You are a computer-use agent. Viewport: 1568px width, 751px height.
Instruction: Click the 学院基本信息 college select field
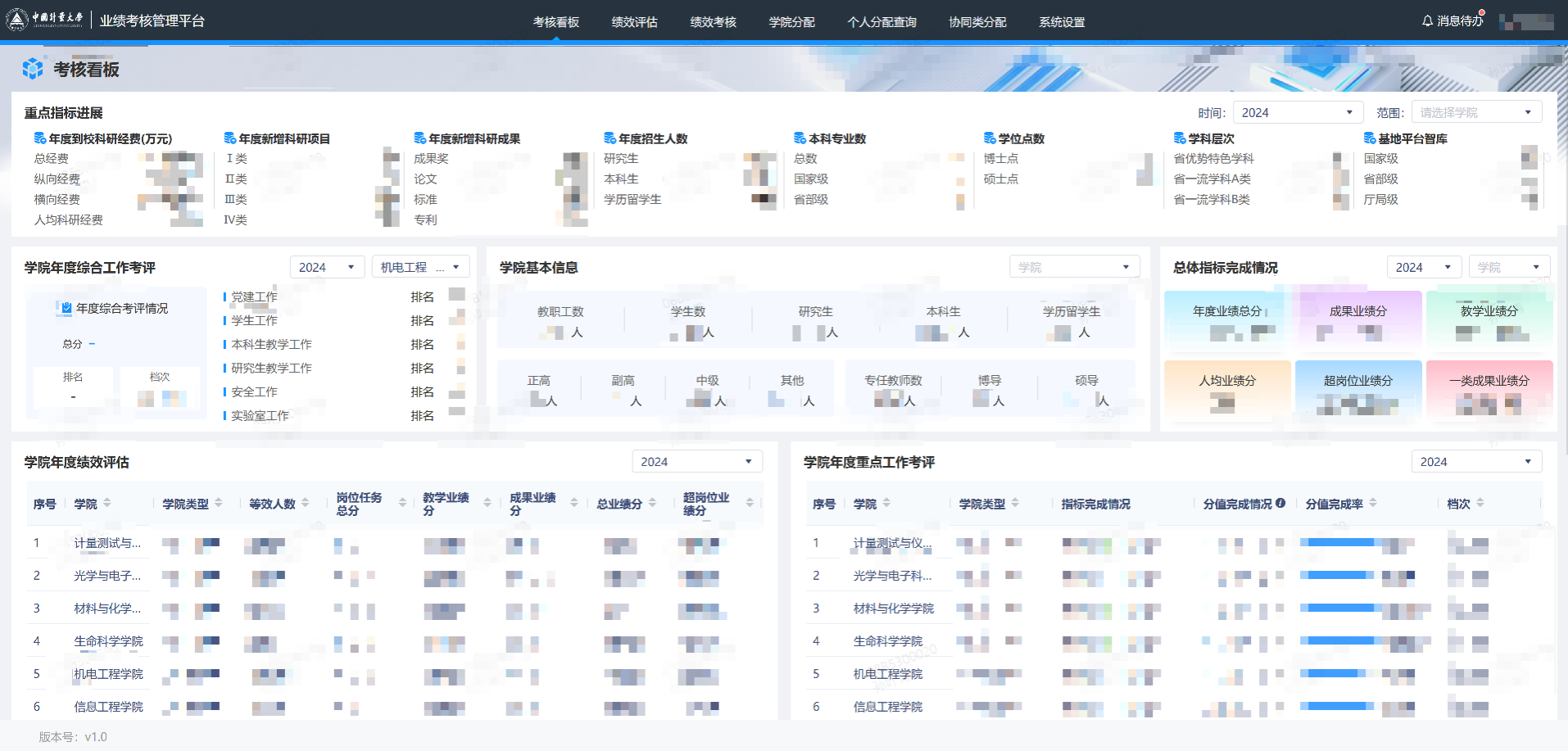coord(1073,268)
